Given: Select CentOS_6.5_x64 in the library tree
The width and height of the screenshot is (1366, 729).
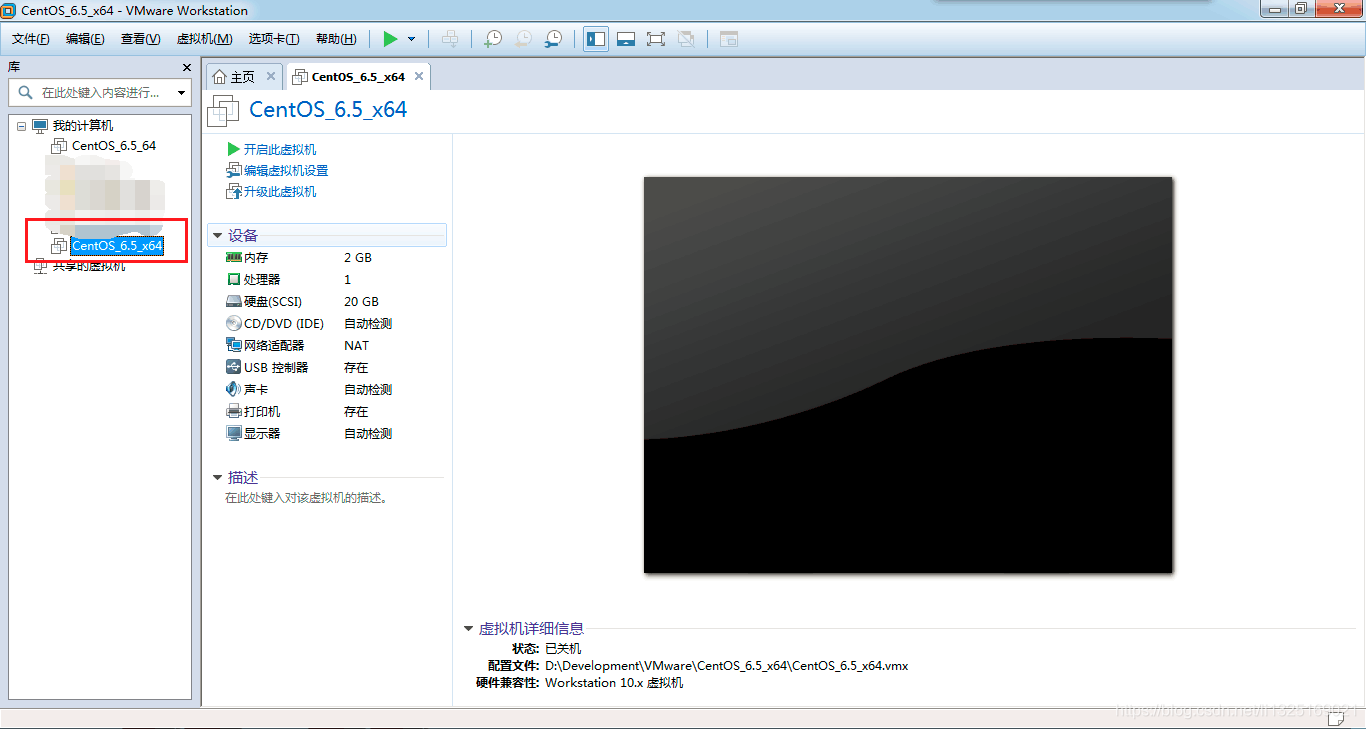Looking at the screenshot, I should coord(117,246).
